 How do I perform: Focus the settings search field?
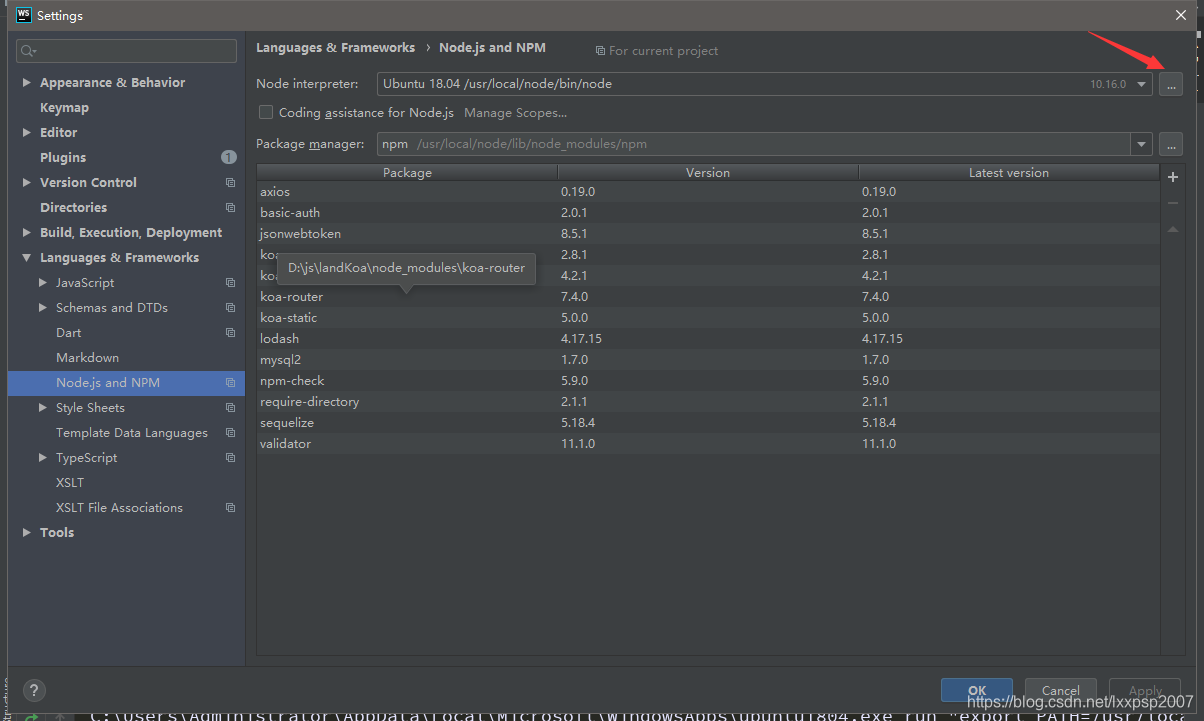[126, 51]
